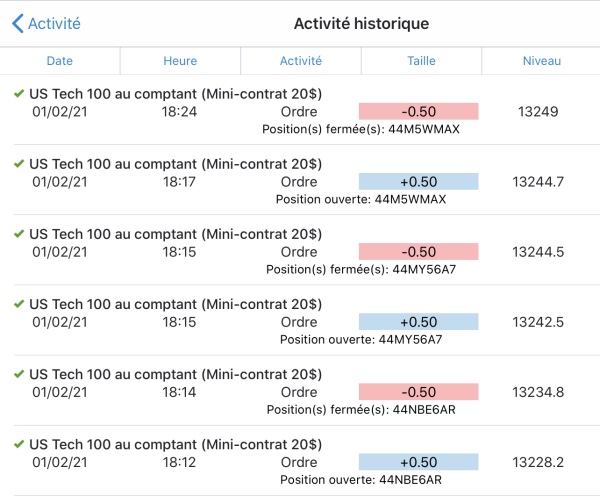The image size is (600, 496).
Task: Tap the back chevron beside Activité
Action: (x=16, y=23)
